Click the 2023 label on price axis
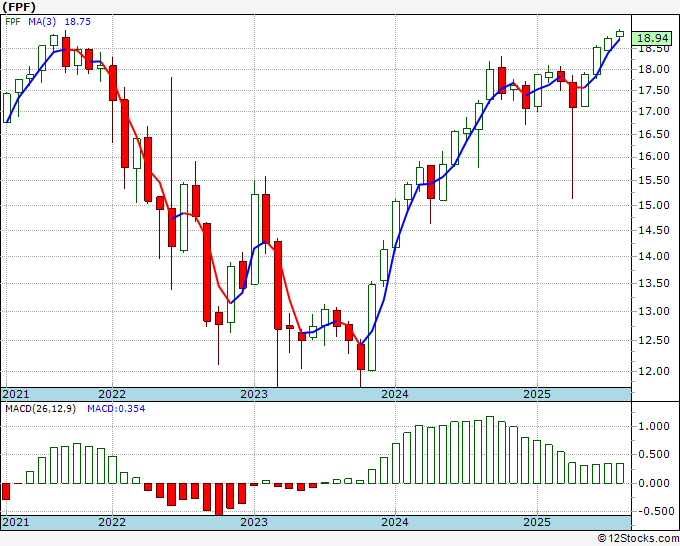The image size is (680, 546). click(254, 394)
